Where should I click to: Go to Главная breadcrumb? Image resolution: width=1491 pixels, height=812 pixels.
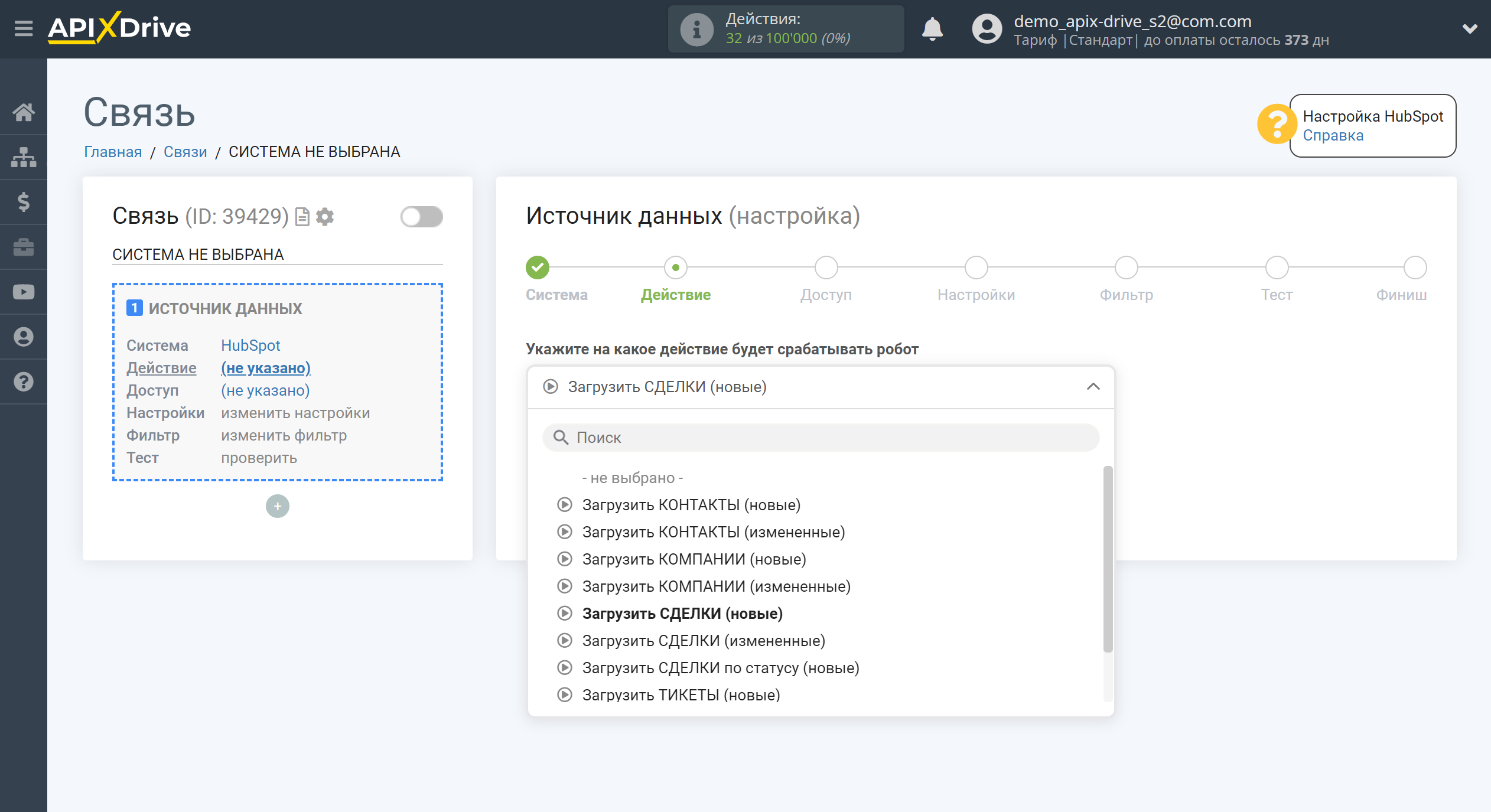click(113, 152)
